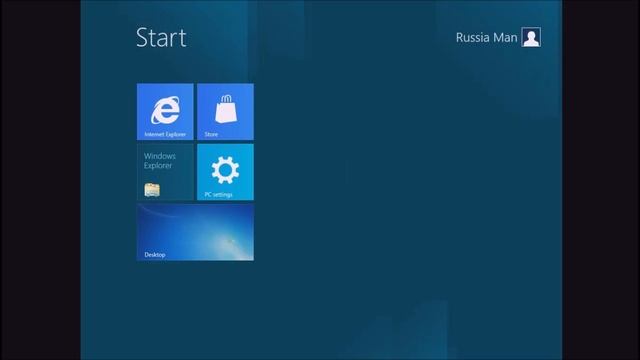Image resolution: width=640 pixels, height=360 pixels.
Task: Open the Desktop tile
Action: (x=195, y=232)
